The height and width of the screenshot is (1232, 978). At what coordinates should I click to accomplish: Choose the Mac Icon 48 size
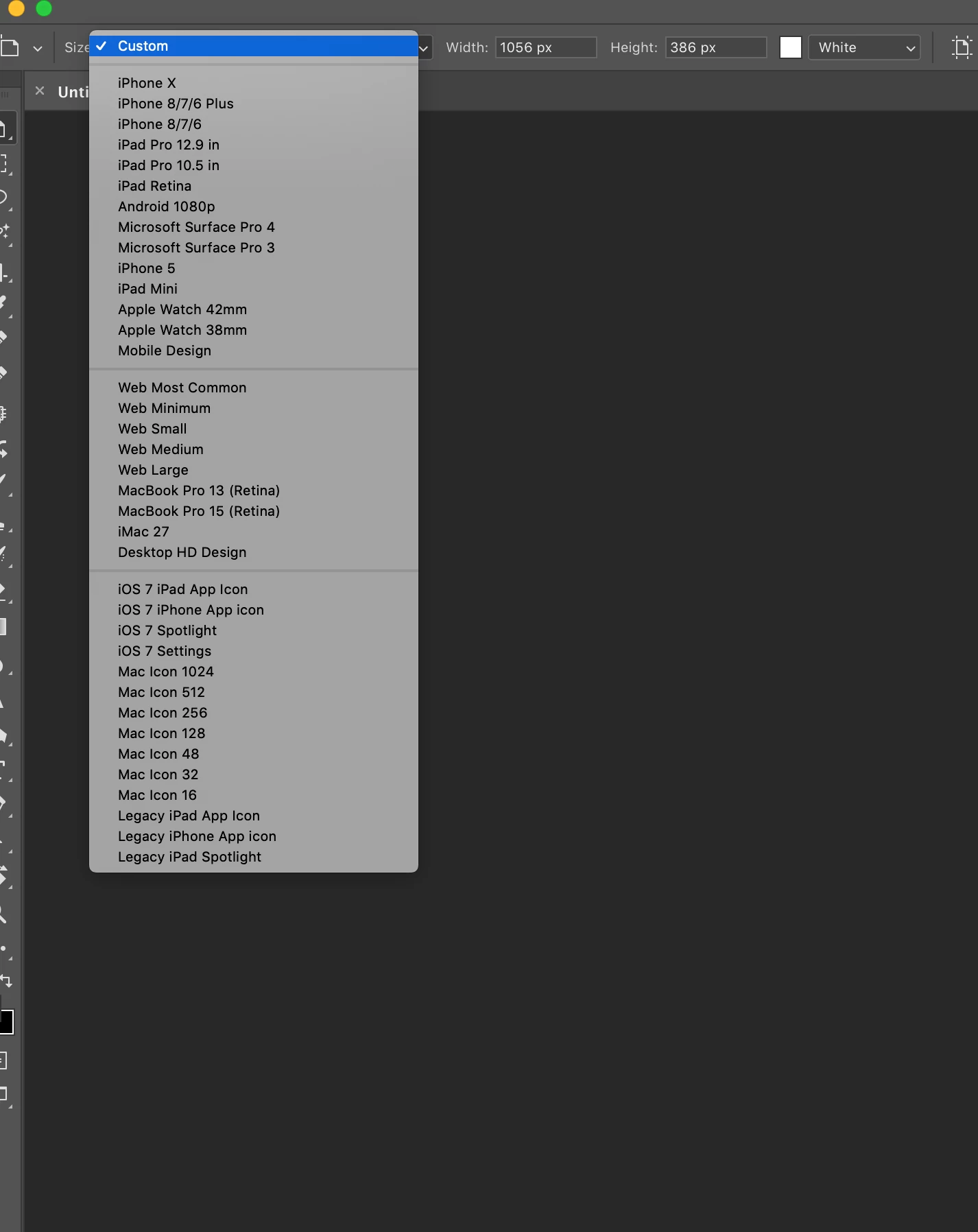254,754
